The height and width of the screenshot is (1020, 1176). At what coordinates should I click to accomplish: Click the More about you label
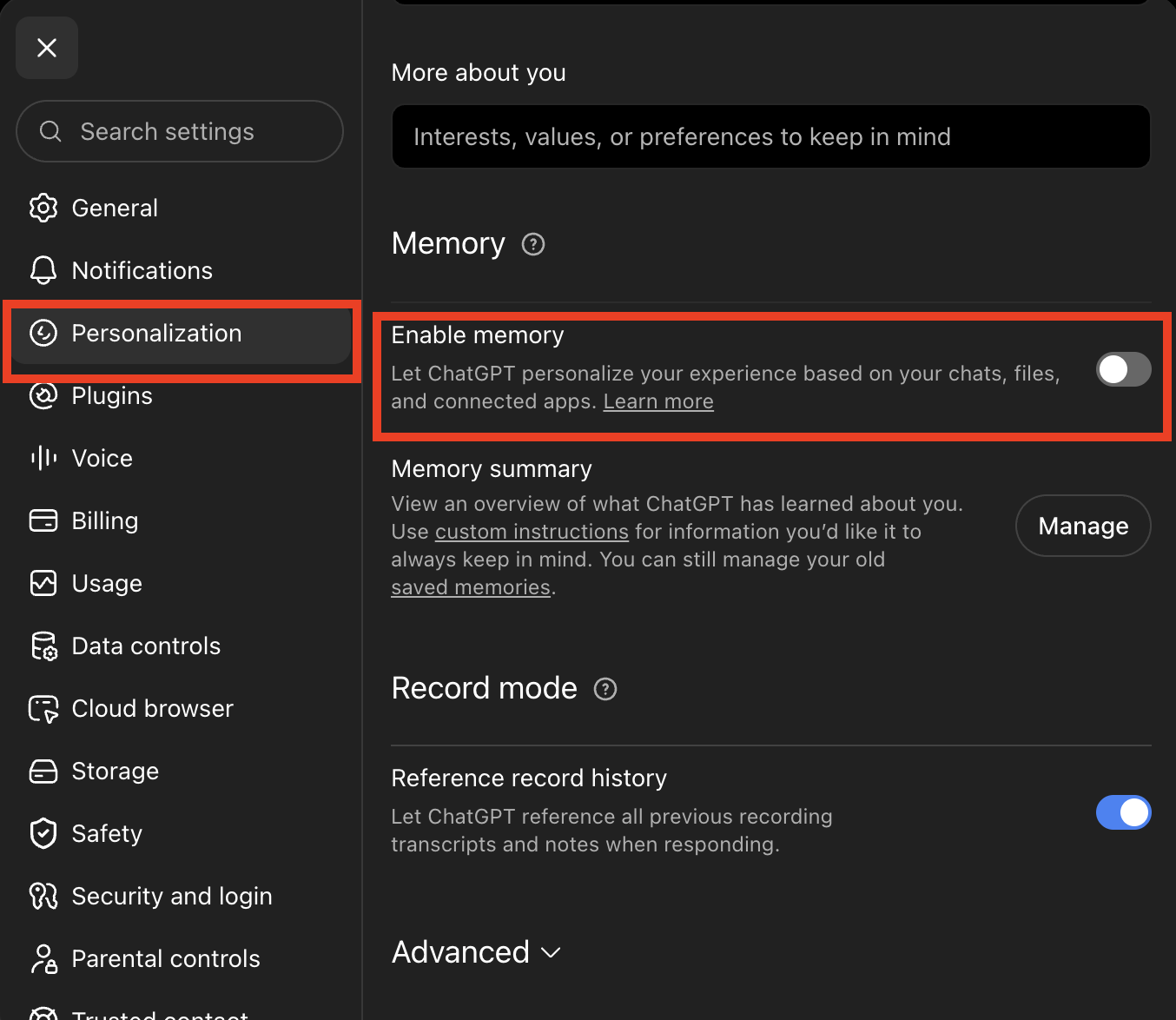(479, 73)
